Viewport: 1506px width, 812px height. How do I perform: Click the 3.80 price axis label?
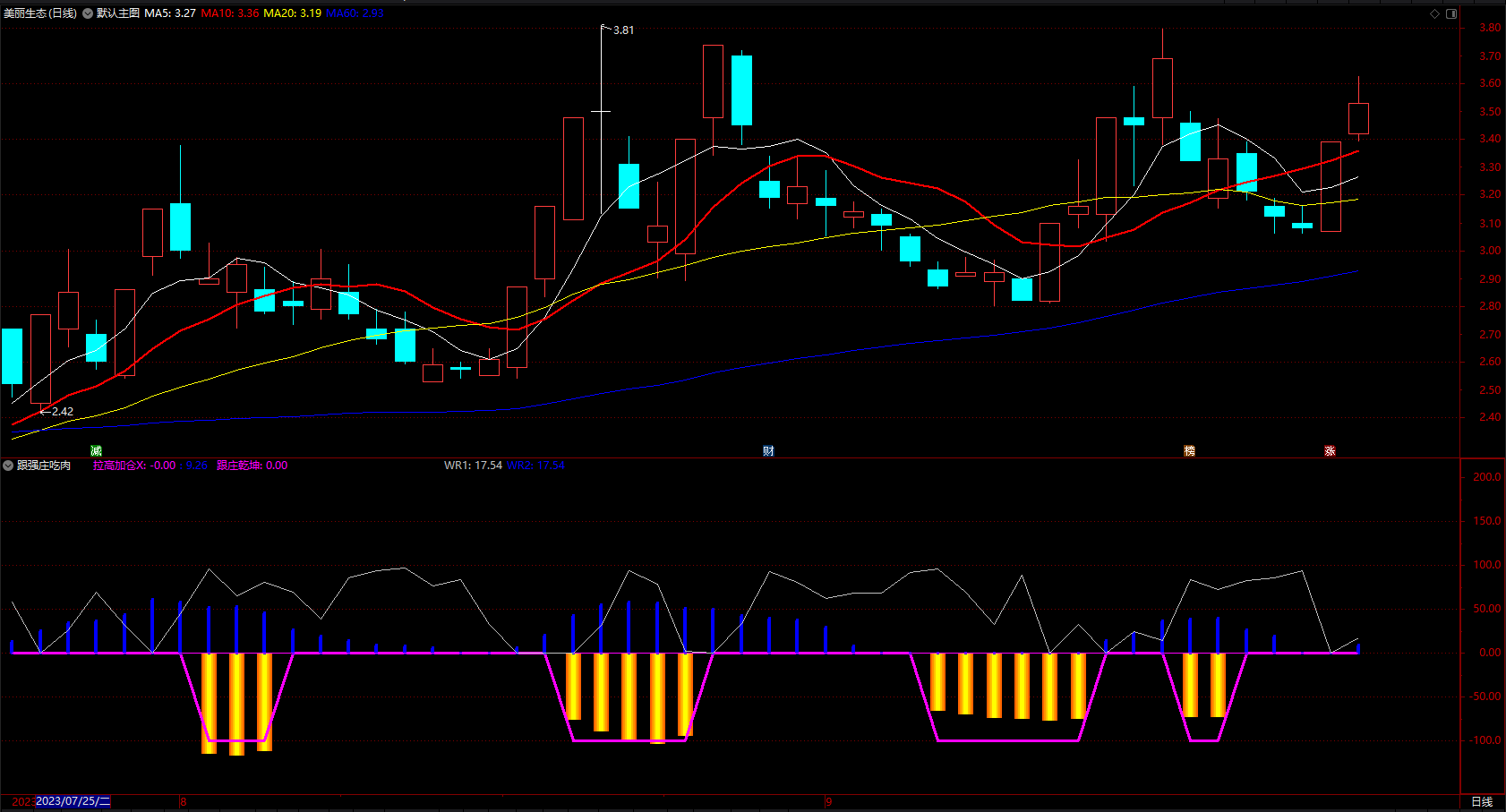1490,28
